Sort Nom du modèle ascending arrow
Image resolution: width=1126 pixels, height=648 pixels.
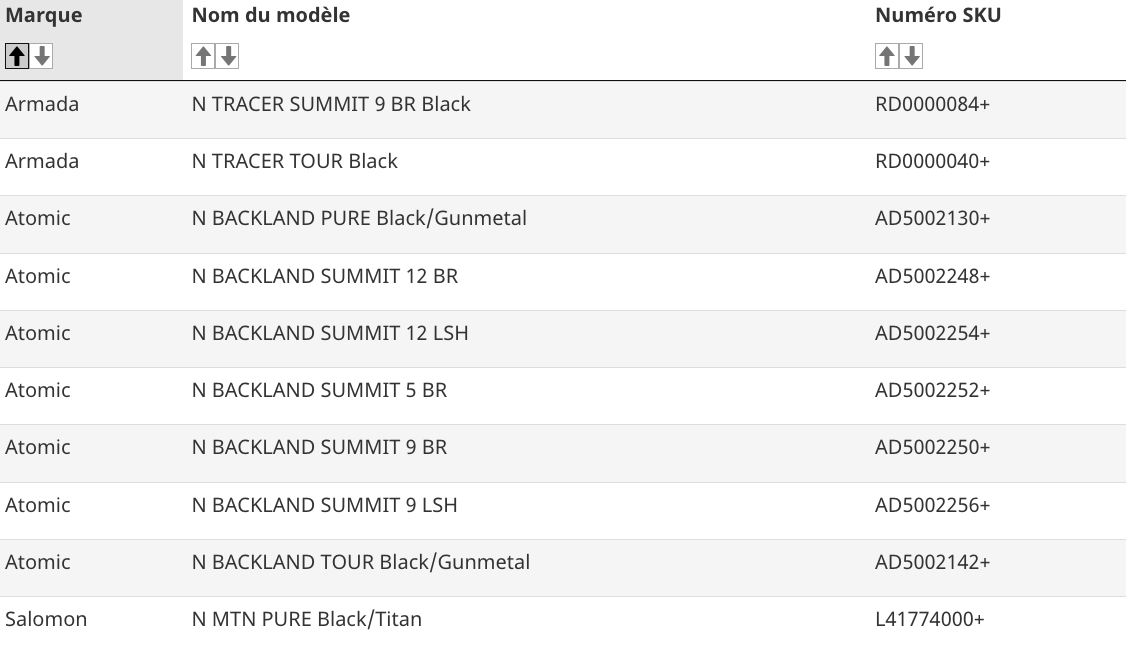203,56
